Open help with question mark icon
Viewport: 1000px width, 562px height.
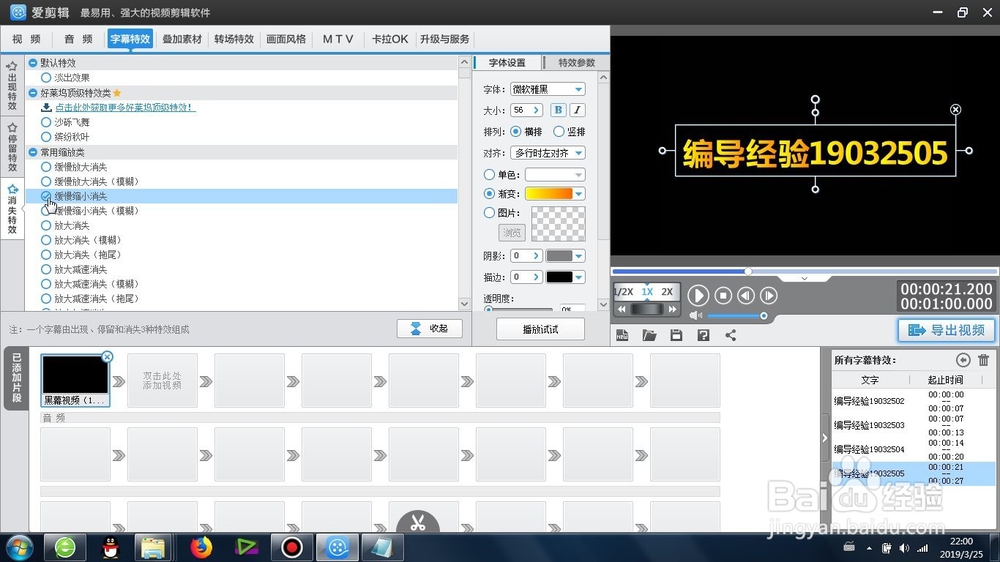pos(703,336)
